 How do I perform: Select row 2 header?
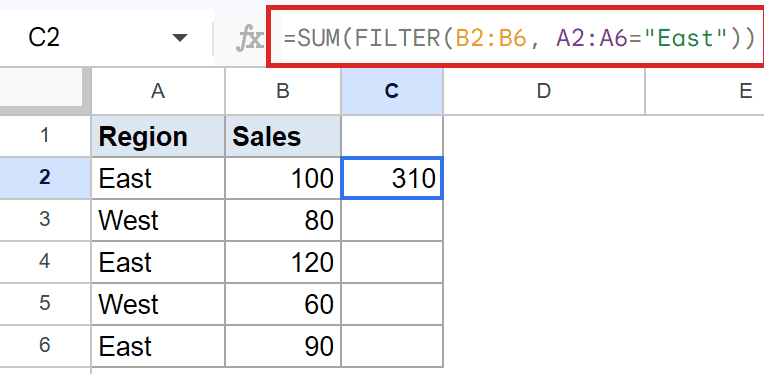[x=45, y=178]
